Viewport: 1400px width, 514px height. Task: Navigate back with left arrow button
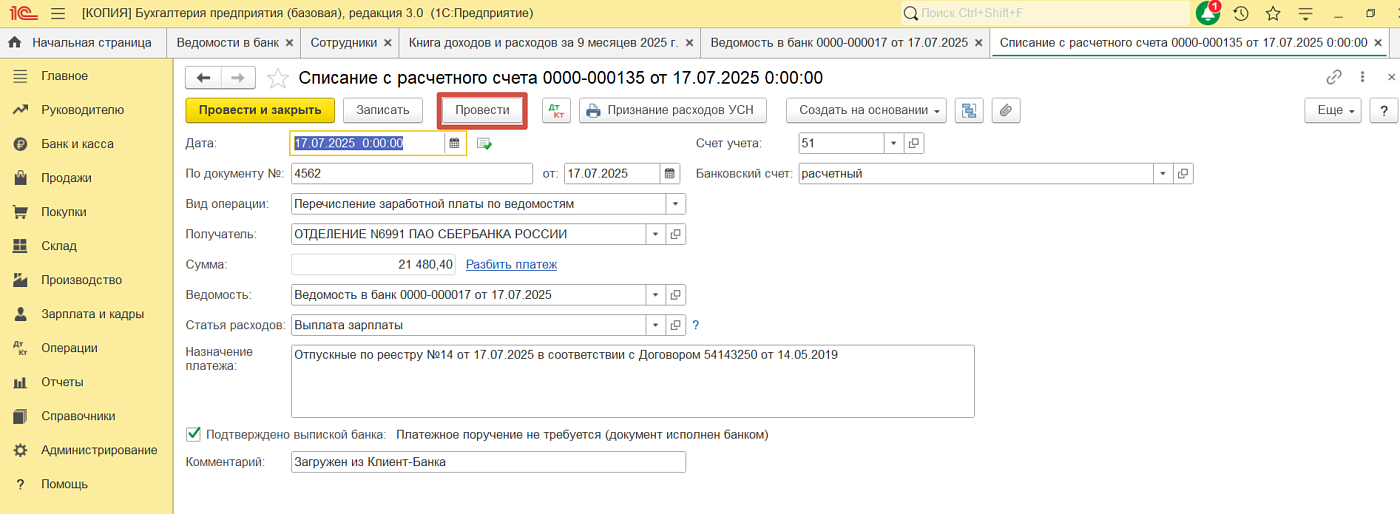tap(204, 78)
